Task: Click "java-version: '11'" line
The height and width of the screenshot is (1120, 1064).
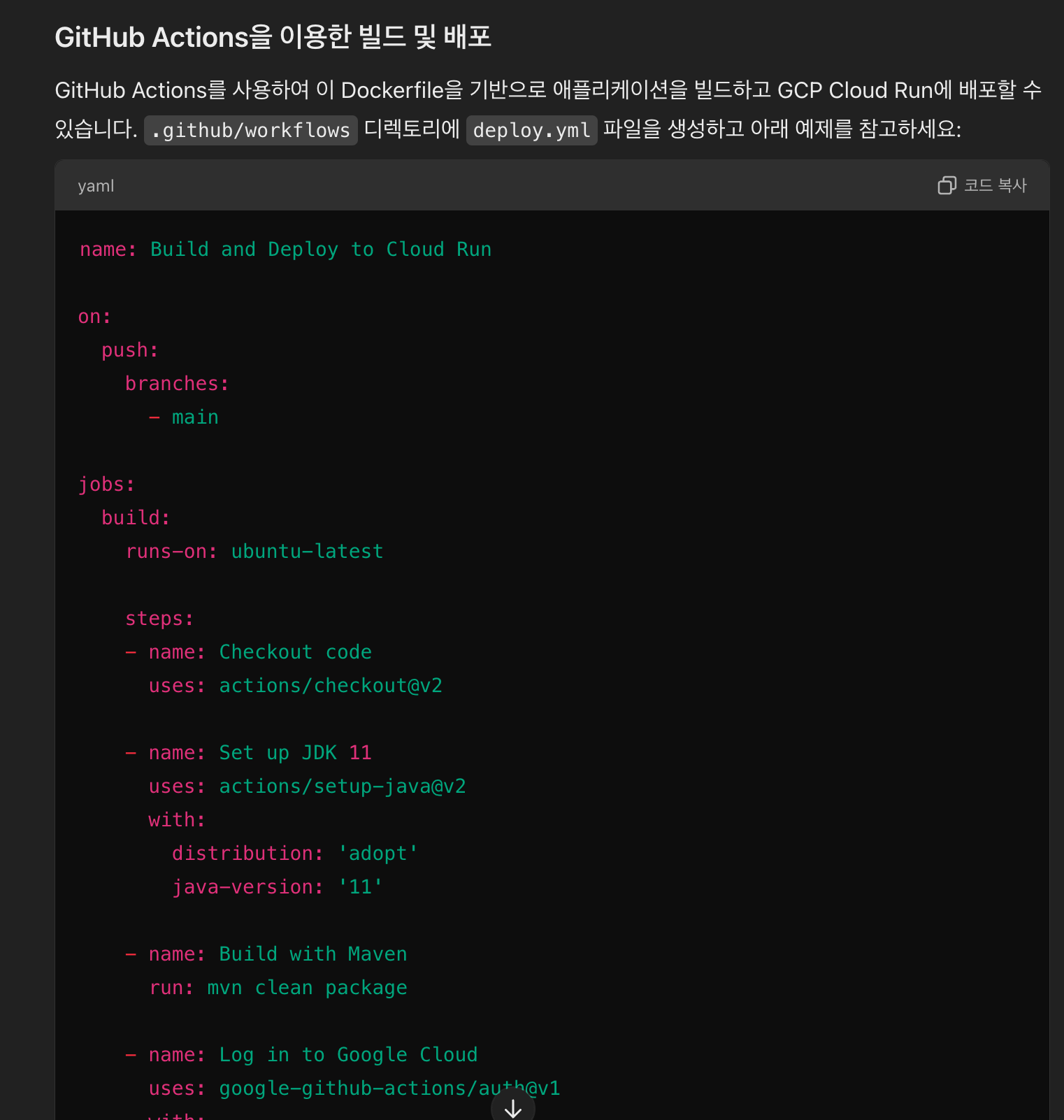Action: click(x=278, y=887)
